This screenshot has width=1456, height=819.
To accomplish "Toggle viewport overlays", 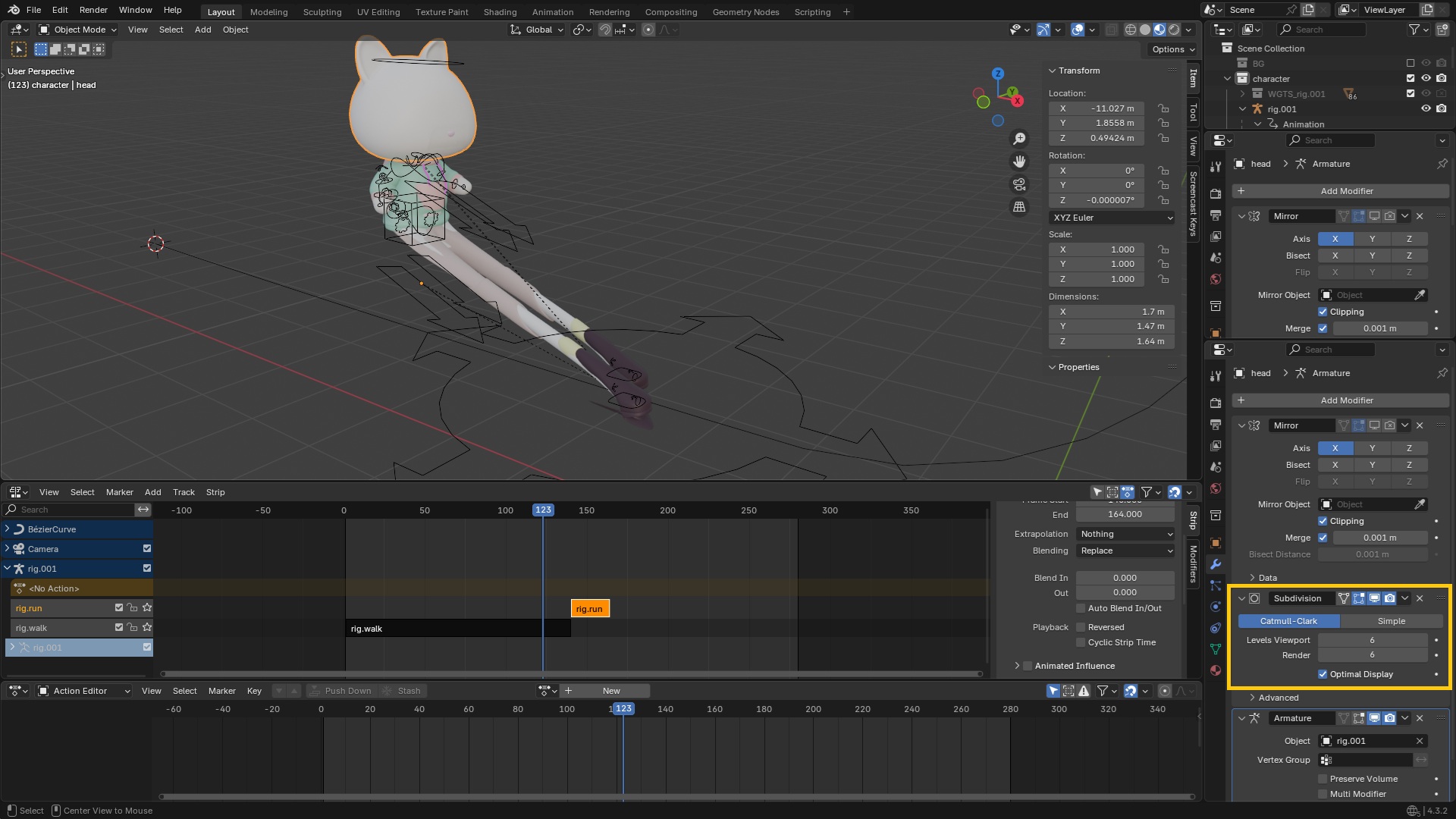I will [x=1078, y=30].
